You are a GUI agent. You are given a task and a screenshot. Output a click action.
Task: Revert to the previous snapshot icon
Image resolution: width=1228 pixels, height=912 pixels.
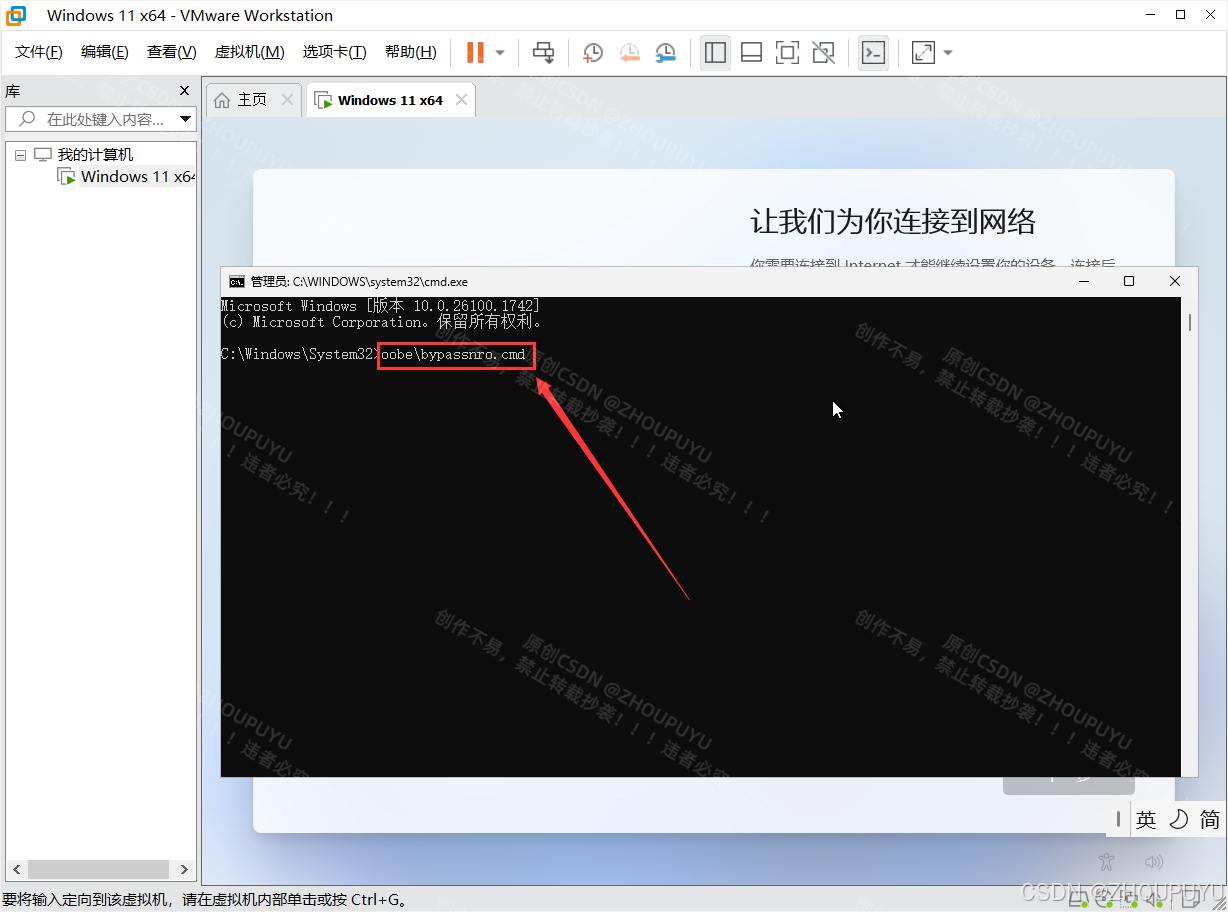coord(629,52)
